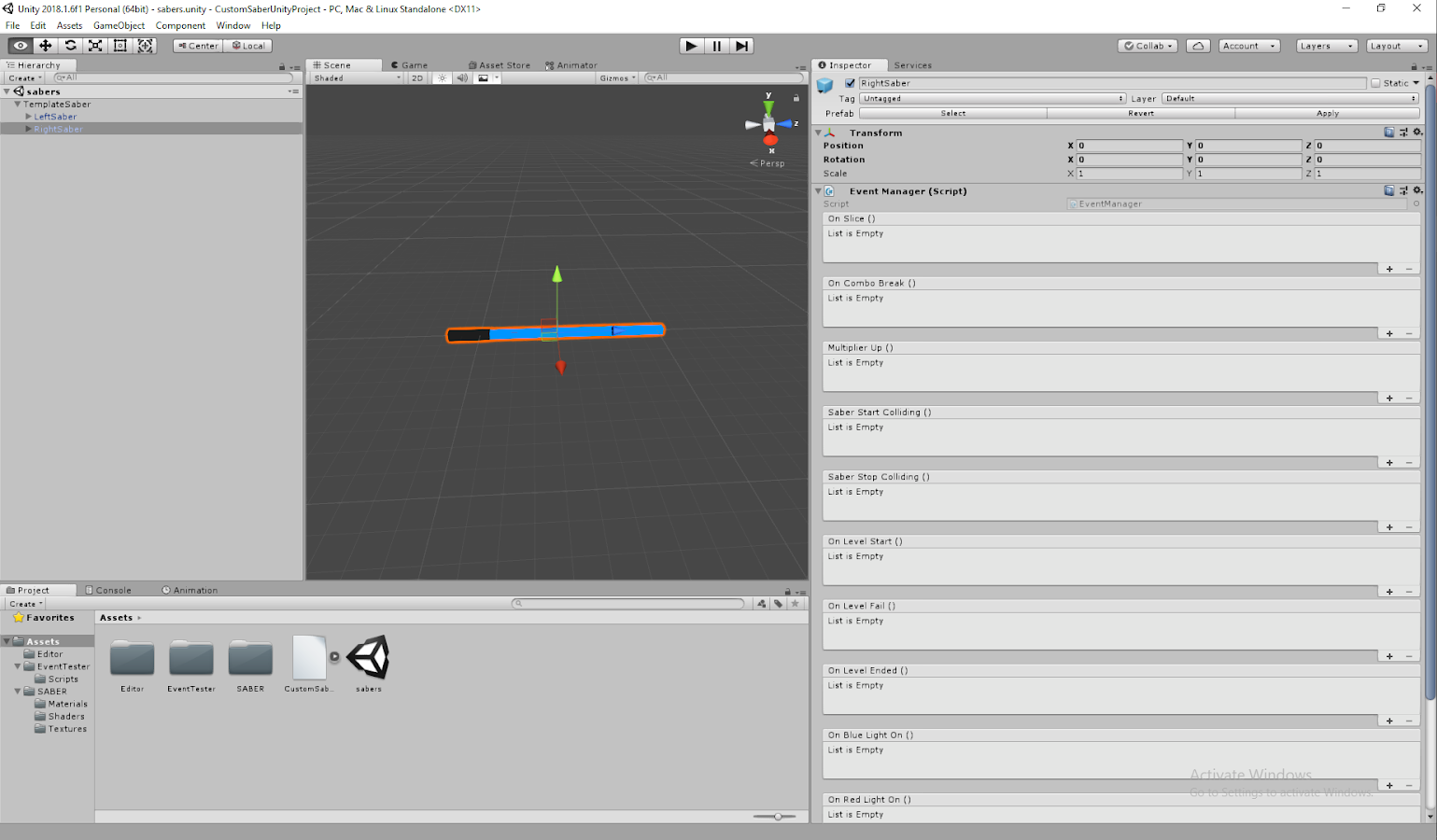Select the Rotate tool
This screenshot has width=1437, height=840.
(x=70, y=46)
